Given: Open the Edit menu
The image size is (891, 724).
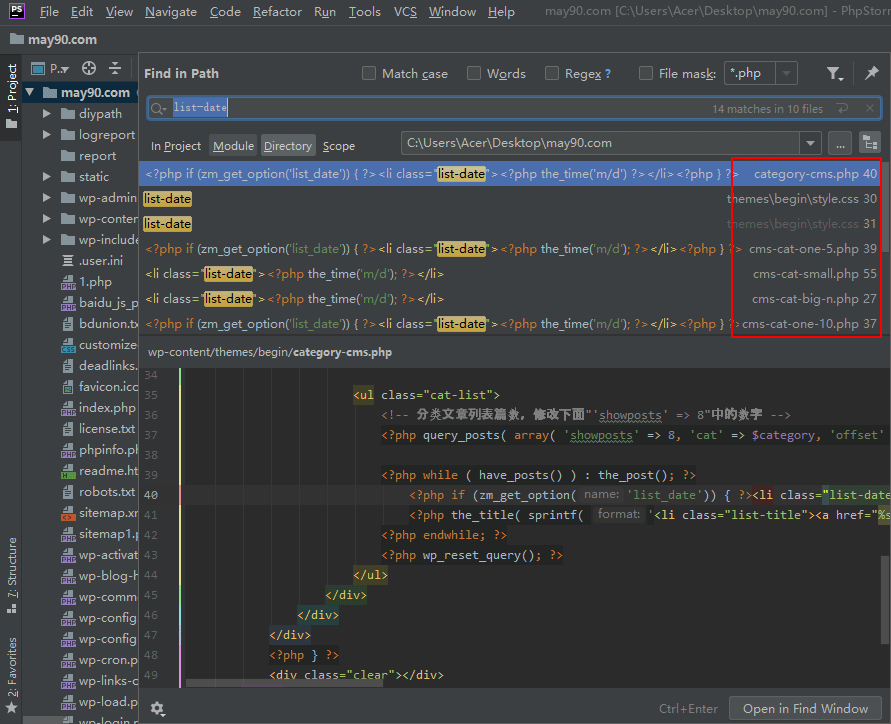Looking at the screenshot, I should tap(82, 11).
